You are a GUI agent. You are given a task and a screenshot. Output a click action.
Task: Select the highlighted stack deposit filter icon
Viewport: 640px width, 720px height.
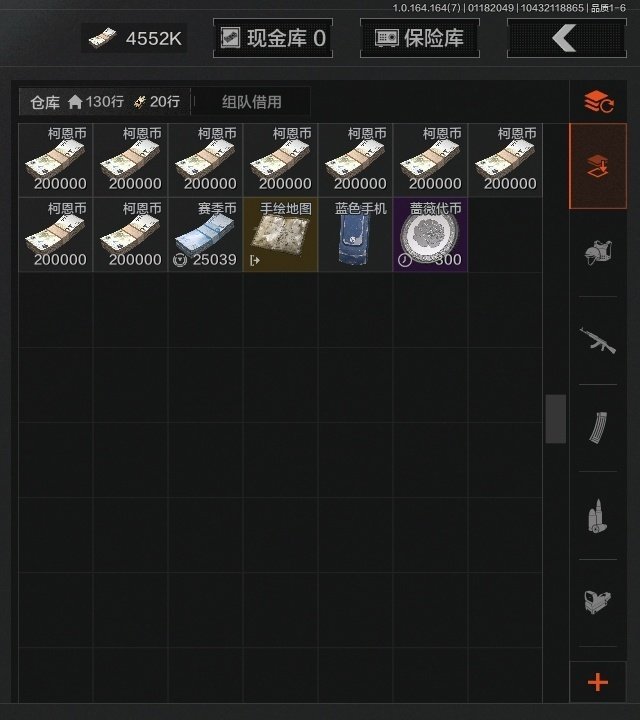click(x=598, y=166)
